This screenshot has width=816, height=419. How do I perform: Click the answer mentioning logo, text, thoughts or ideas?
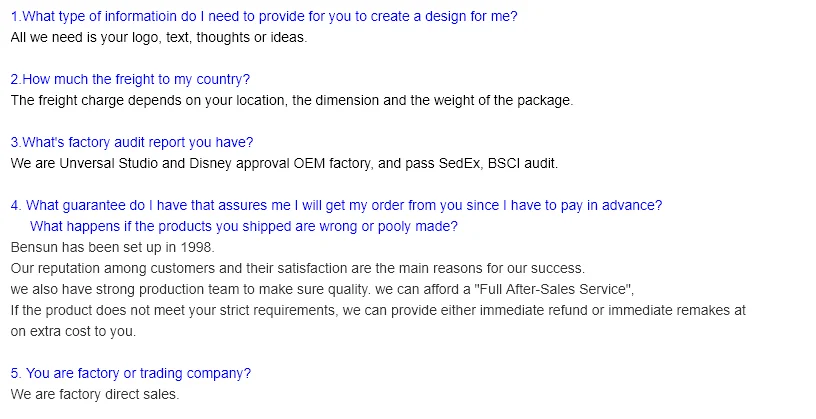(158, 37)
